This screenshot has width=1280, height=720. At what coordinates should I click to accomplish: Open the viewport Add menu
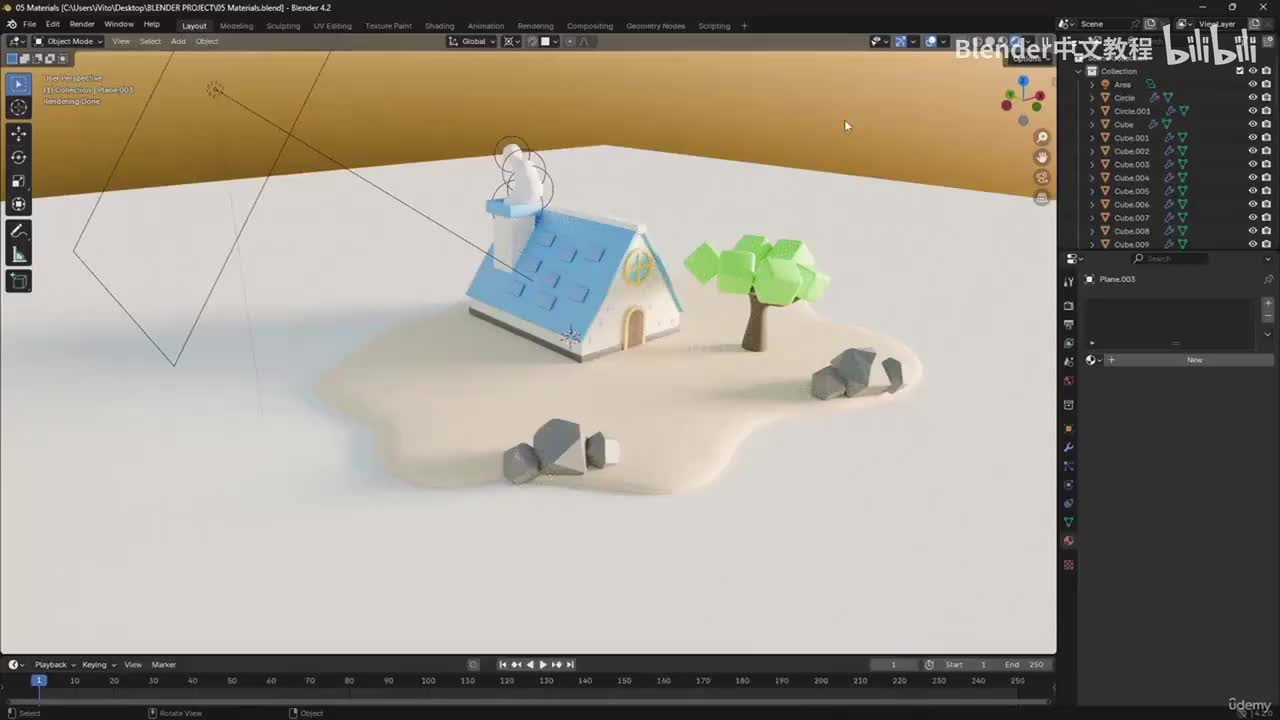pos(178,41)
